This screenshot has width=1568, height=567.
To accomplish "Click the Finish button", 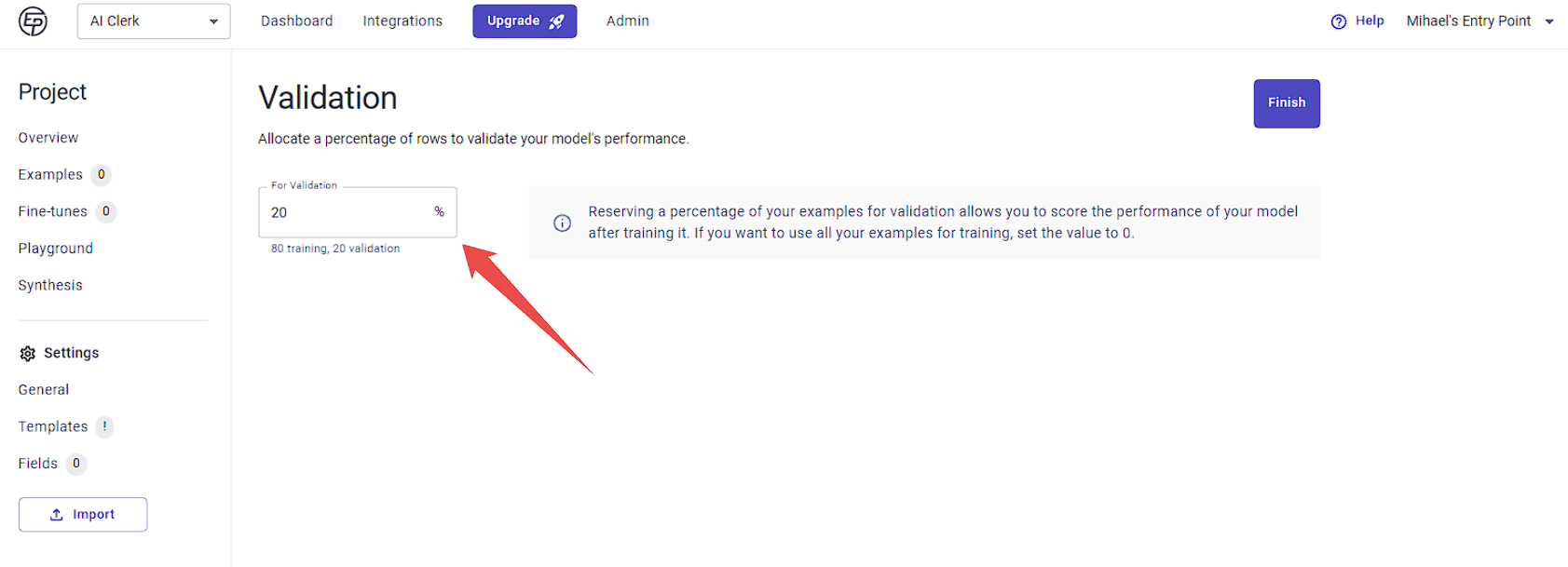I will (x=1287, y=103).
